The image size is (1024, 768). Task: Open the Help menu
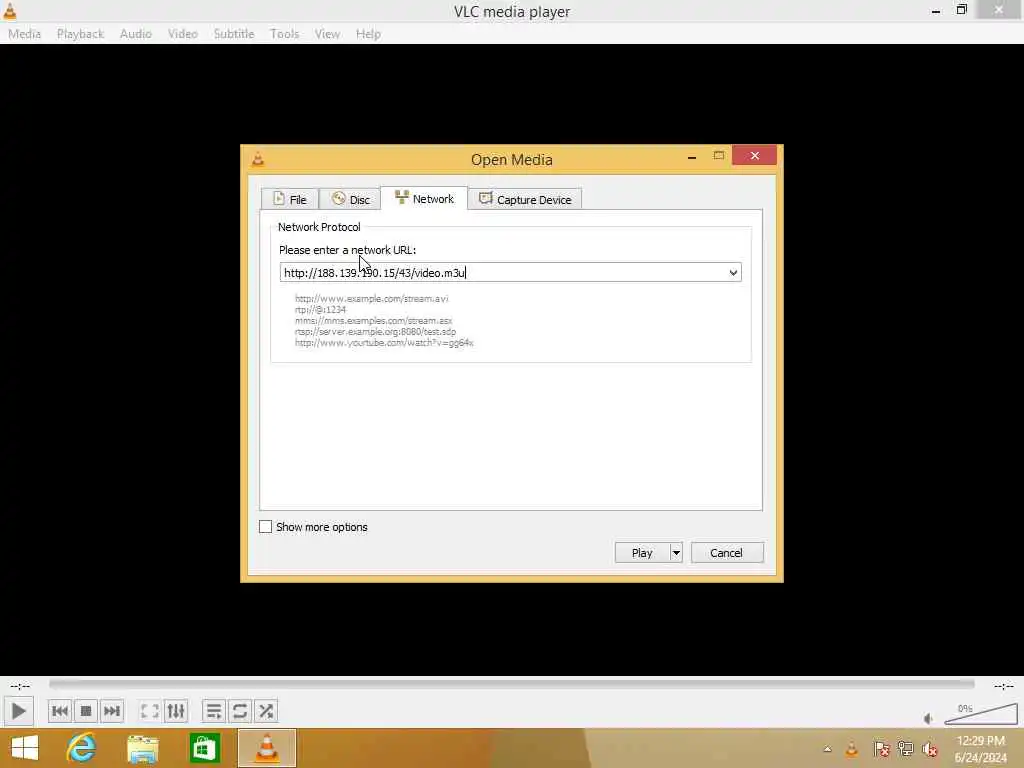pyautogui.click(x=368, y=34)
